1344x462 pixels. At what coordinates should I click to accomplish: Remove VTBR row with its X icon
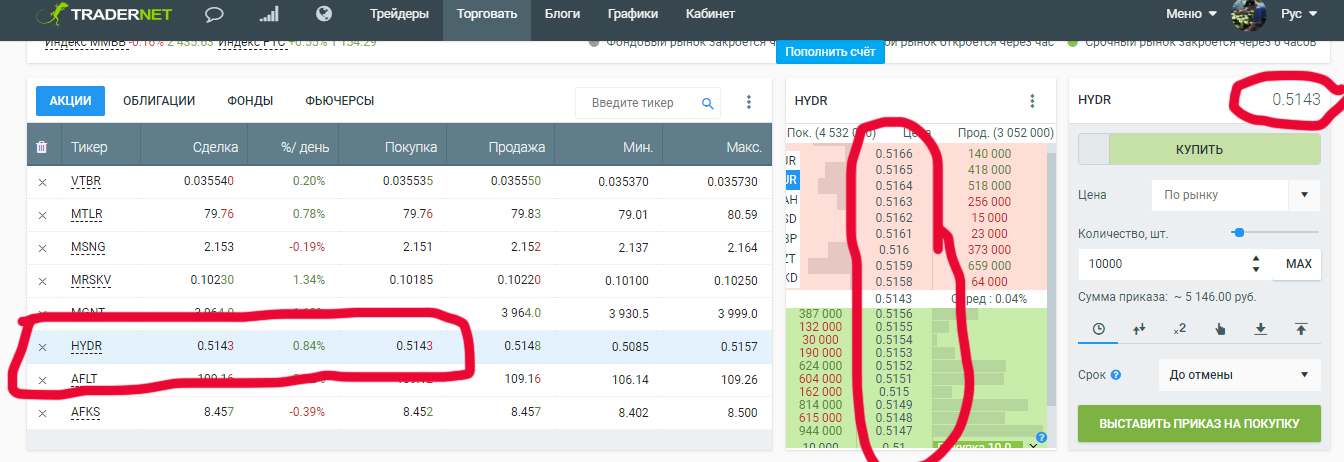pyautogui.click(x=42, y=182)
